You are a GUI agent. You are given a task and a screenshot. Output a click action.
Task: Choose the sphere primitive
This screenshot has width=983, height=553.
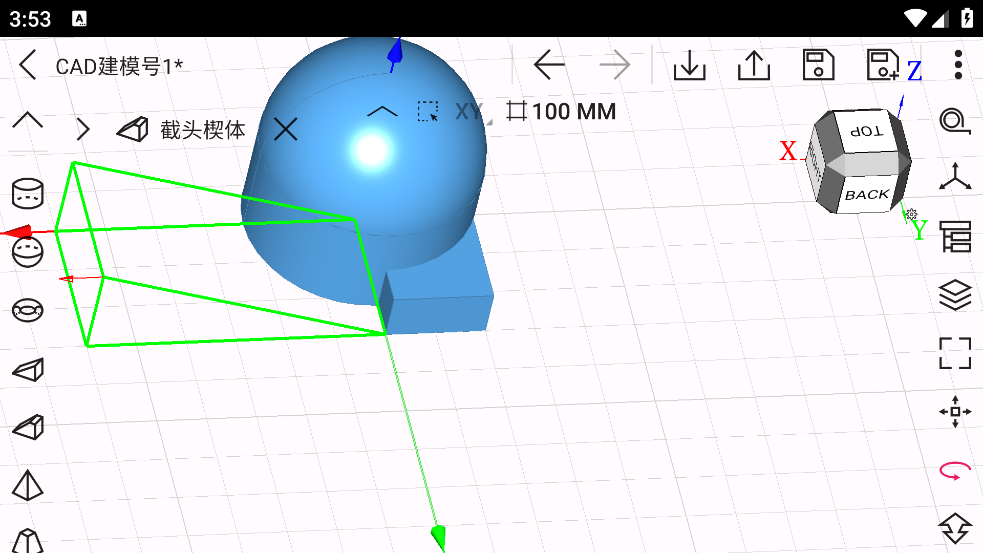click(x=28, y=252)
